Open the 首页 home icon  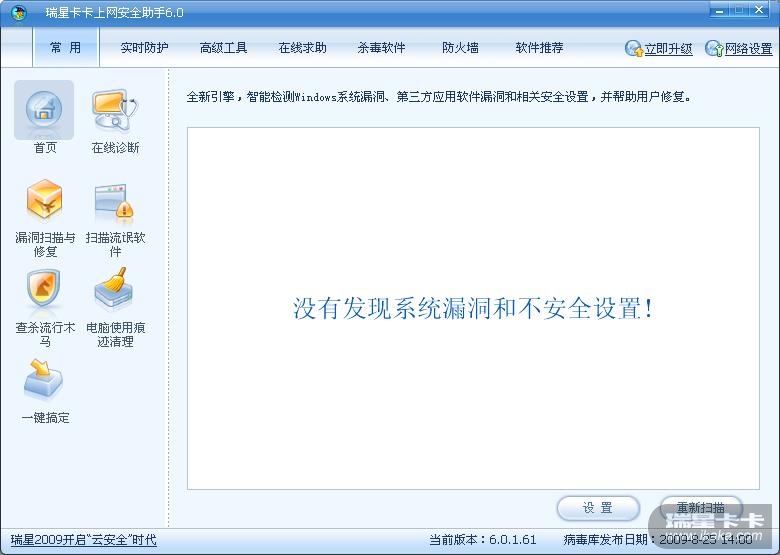(44, 110)
